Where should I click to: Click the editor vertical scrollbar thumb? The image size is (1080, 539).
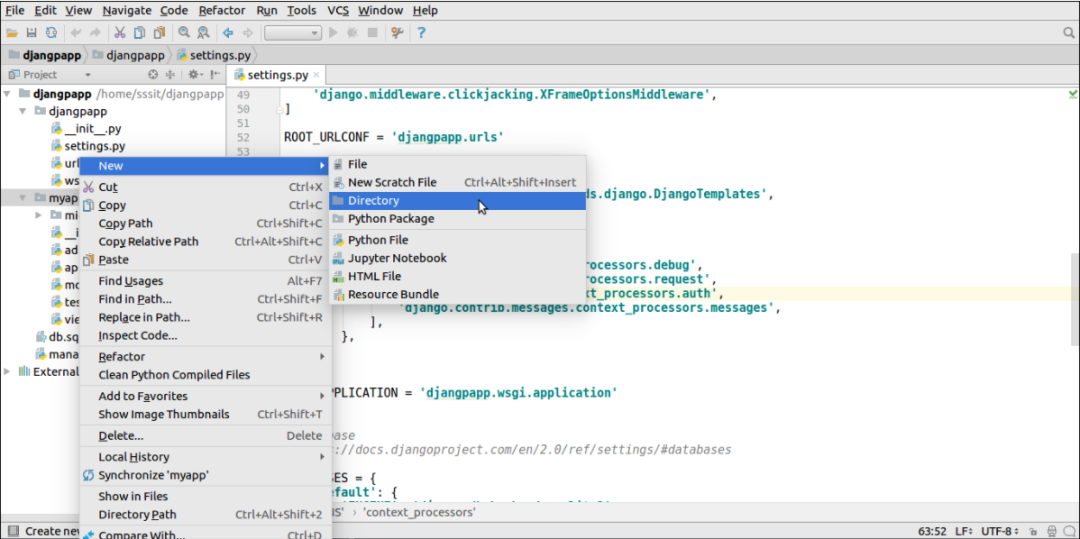click(1075, 297)
